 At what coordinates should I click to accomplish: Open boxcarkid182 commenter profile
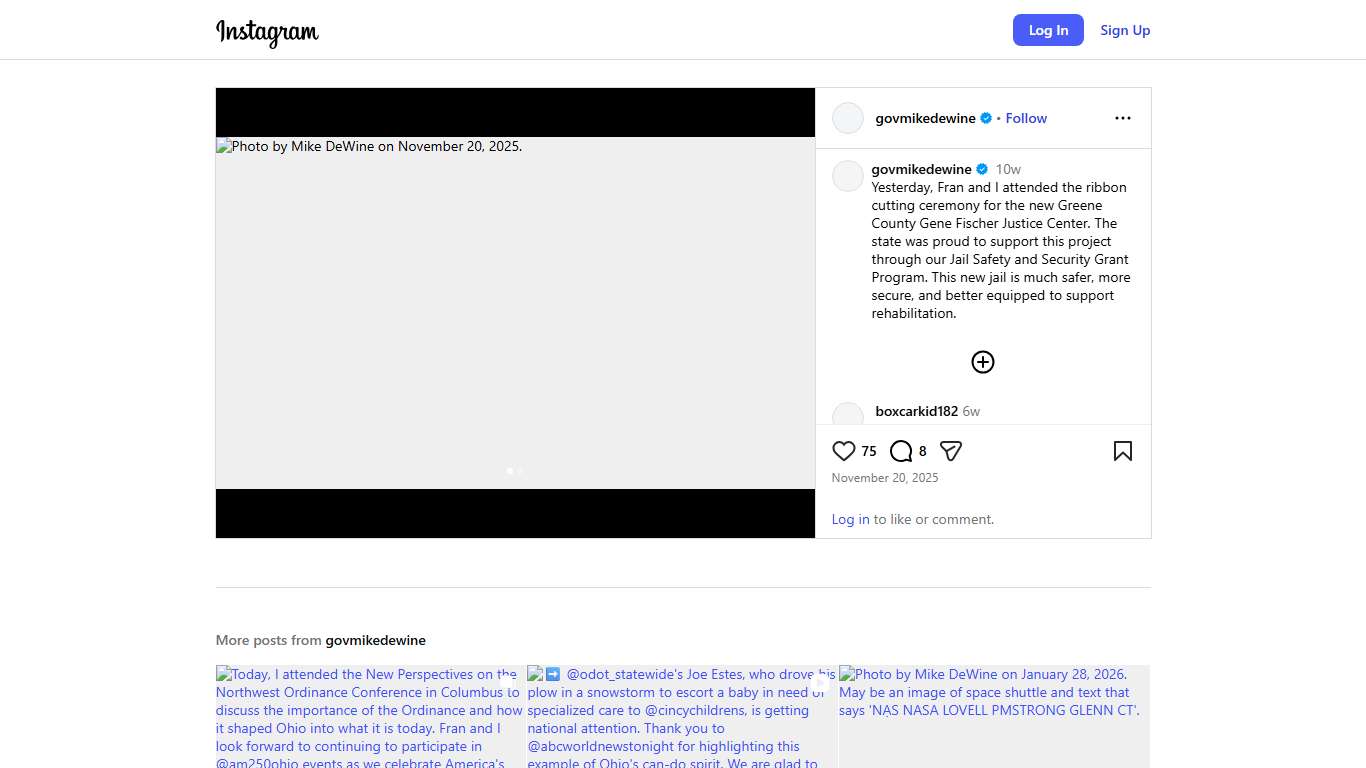tap(916, 411)
